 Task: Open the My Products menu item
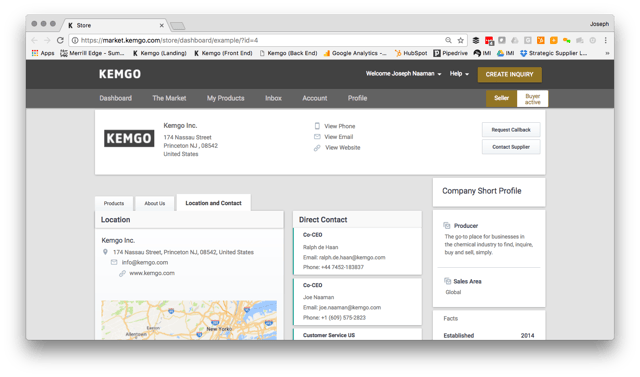pyautogui.click(x=225, y=98)
